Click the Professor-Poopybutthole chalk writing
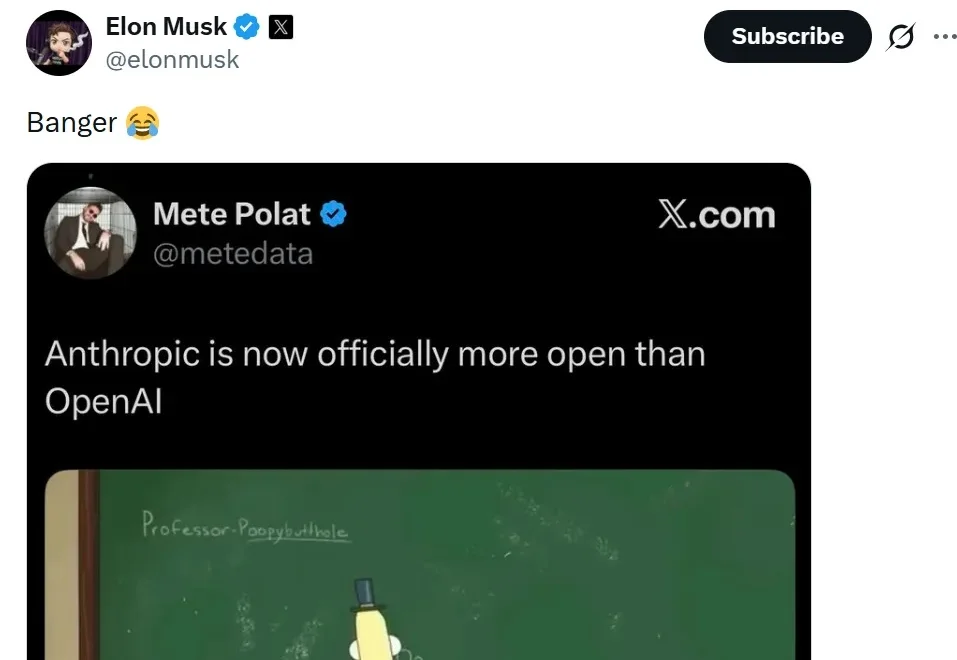Screen dimensions: 957x660 tap(245, 526)
